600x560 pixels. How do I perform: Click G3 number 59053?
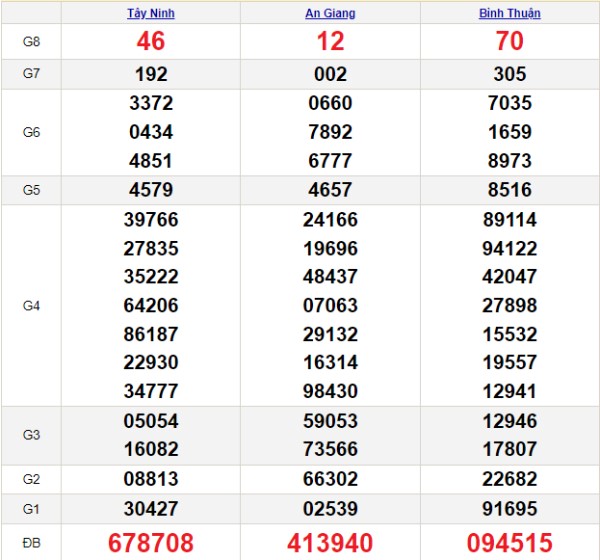click(x=330, y=421)
